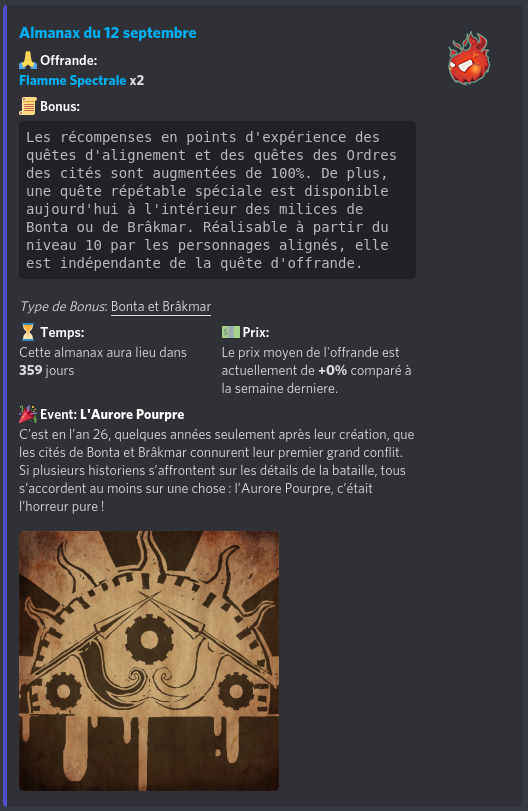The image size is (528, 811).
Task: Click the Temps field heading
Action: click(62, 332)
